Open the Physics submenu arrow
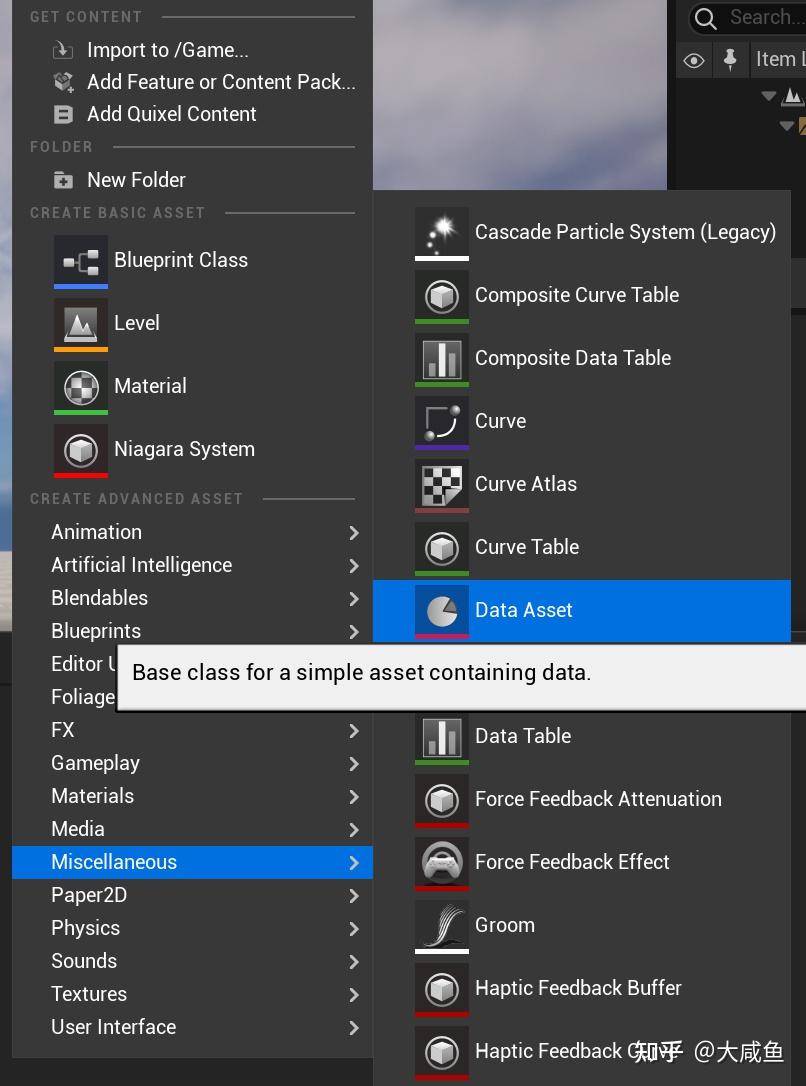This screenshot has height=1086, width=806. click(x=354, y=929)
